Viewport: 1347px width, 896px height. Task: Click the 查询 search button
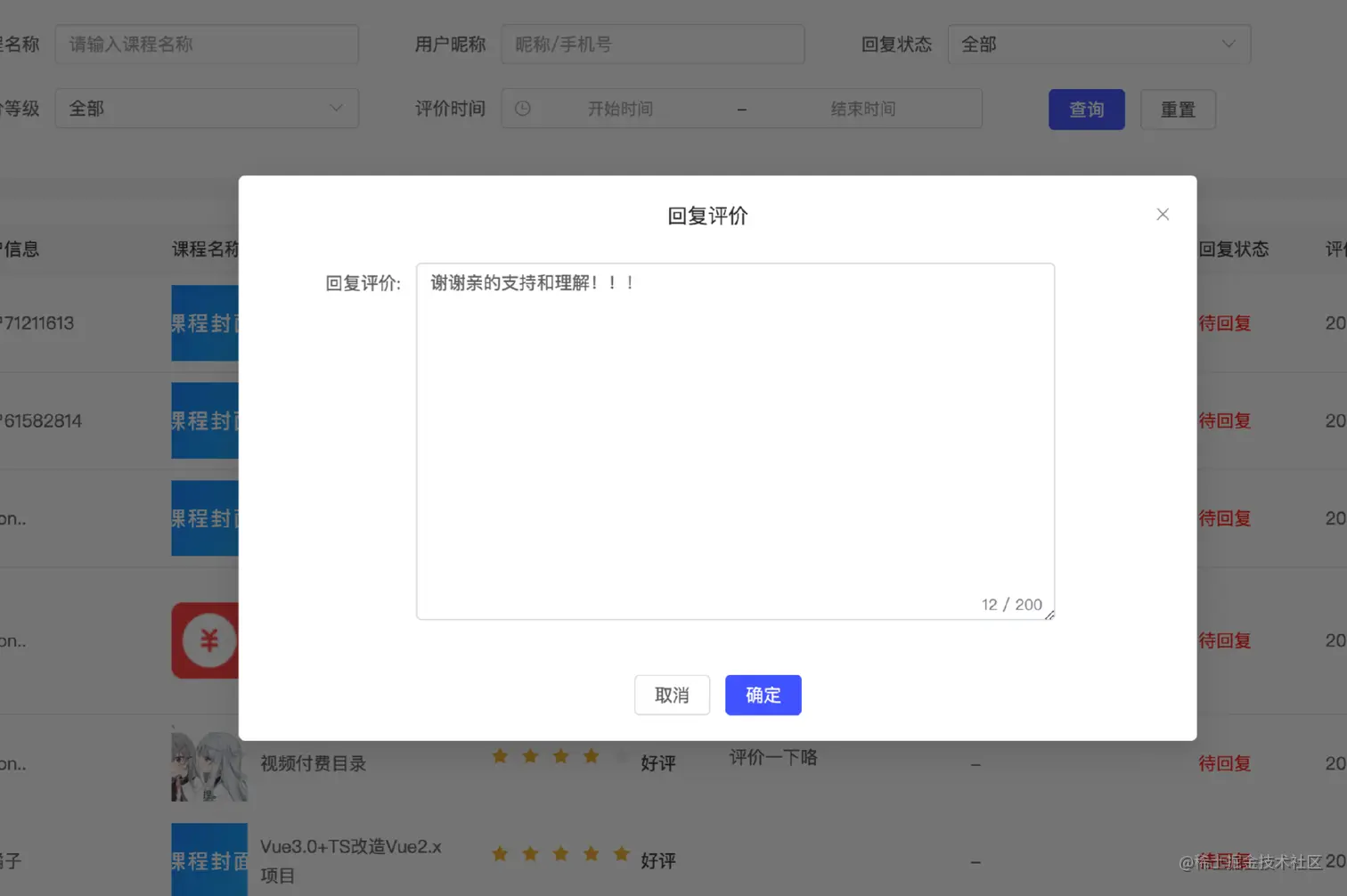click(x=1086, y=110)
